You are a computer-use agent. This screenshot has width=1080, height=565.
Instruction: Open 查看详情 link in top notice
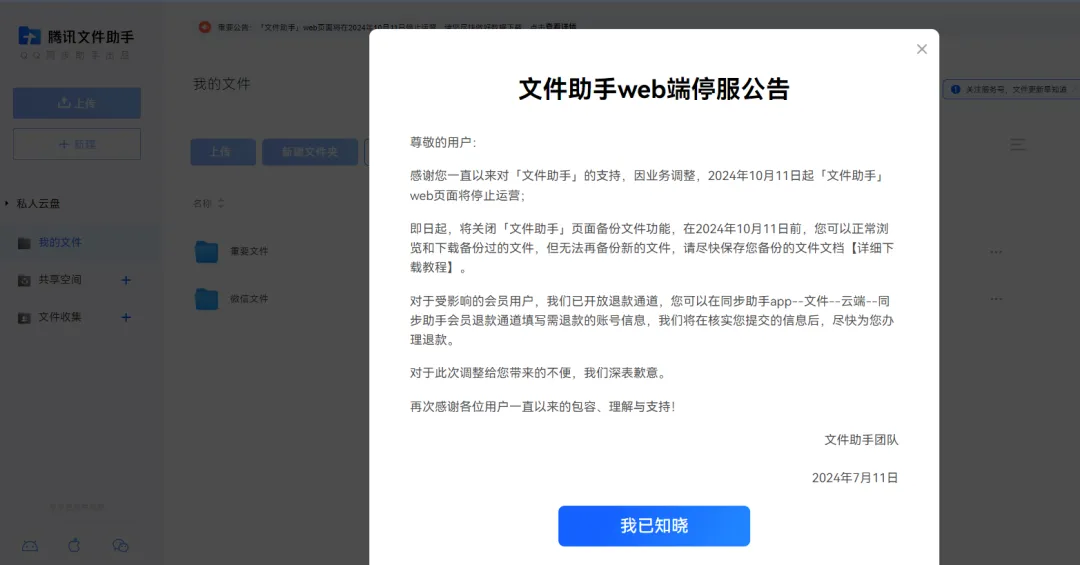(x=561, y=27)
